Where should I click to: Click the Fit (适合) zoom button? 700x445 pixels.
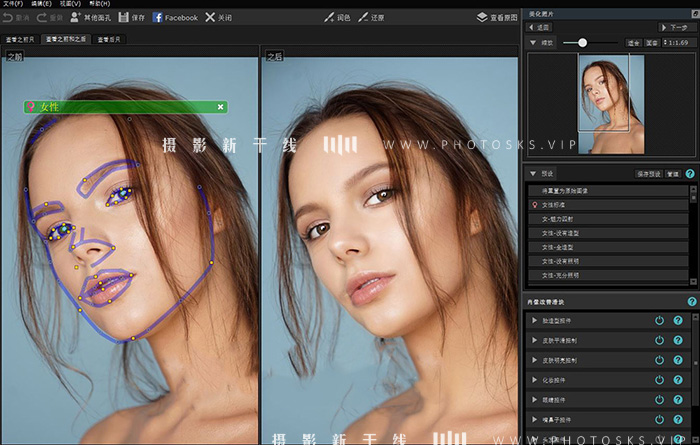click(633, 43)
